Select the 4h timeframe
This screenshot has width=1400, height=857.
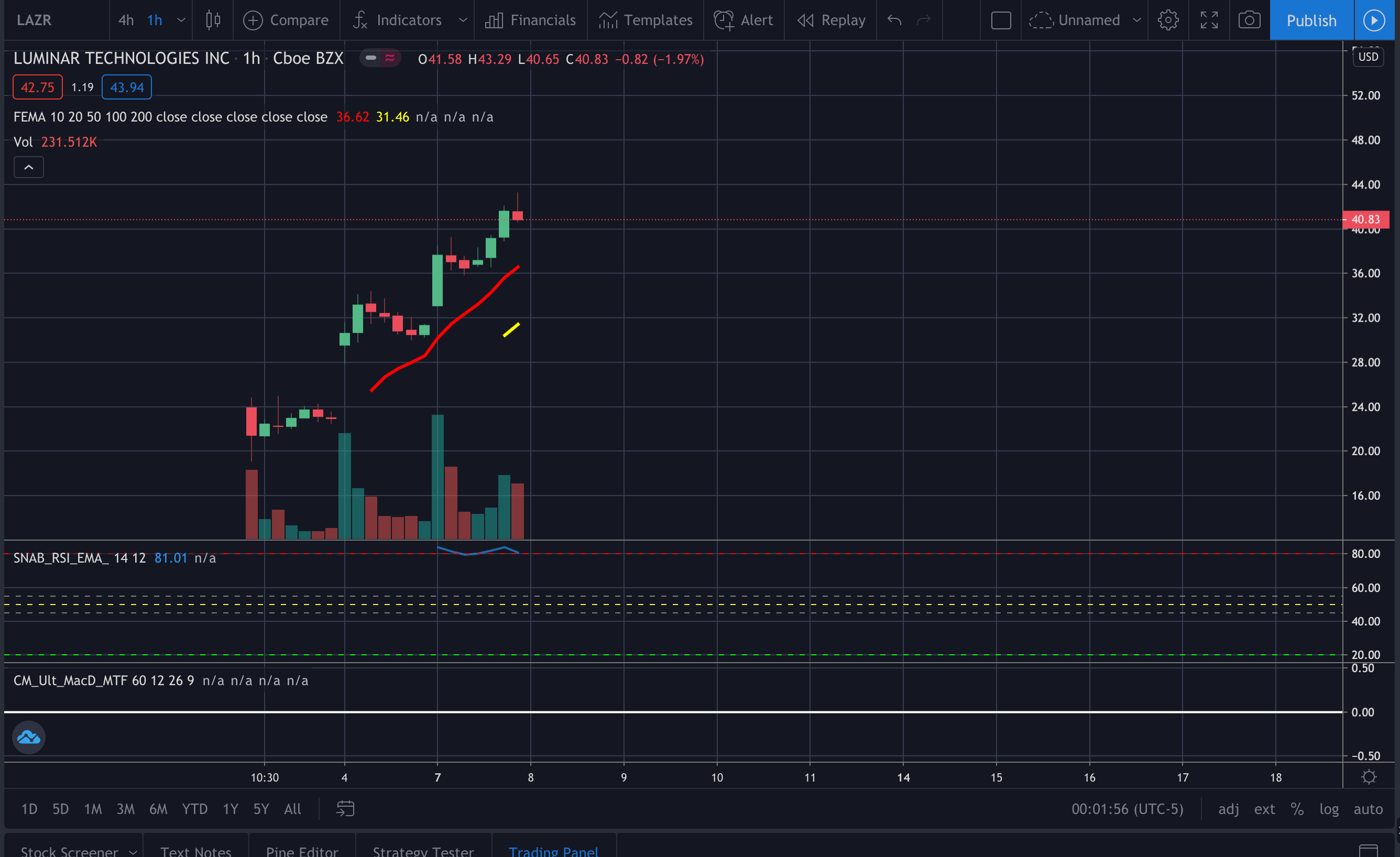point(126,20)
